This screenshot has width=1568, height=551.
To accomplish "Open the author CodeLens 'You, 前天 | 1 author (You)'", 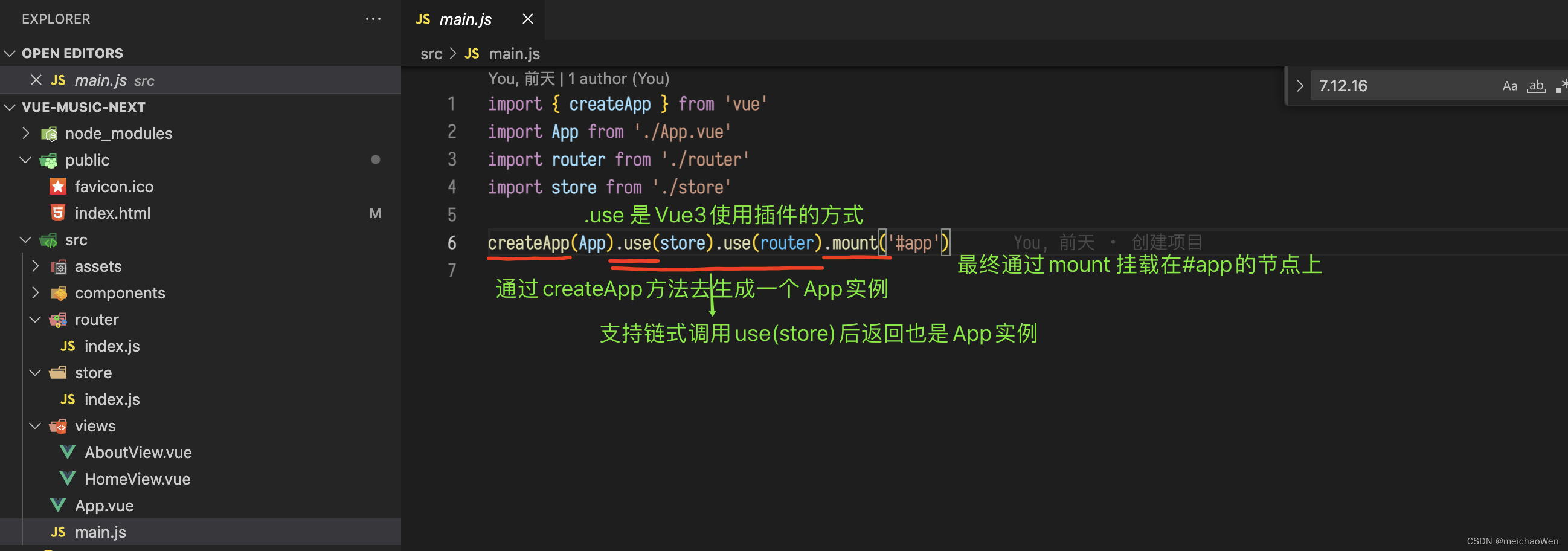I will (x=578, y=79).
